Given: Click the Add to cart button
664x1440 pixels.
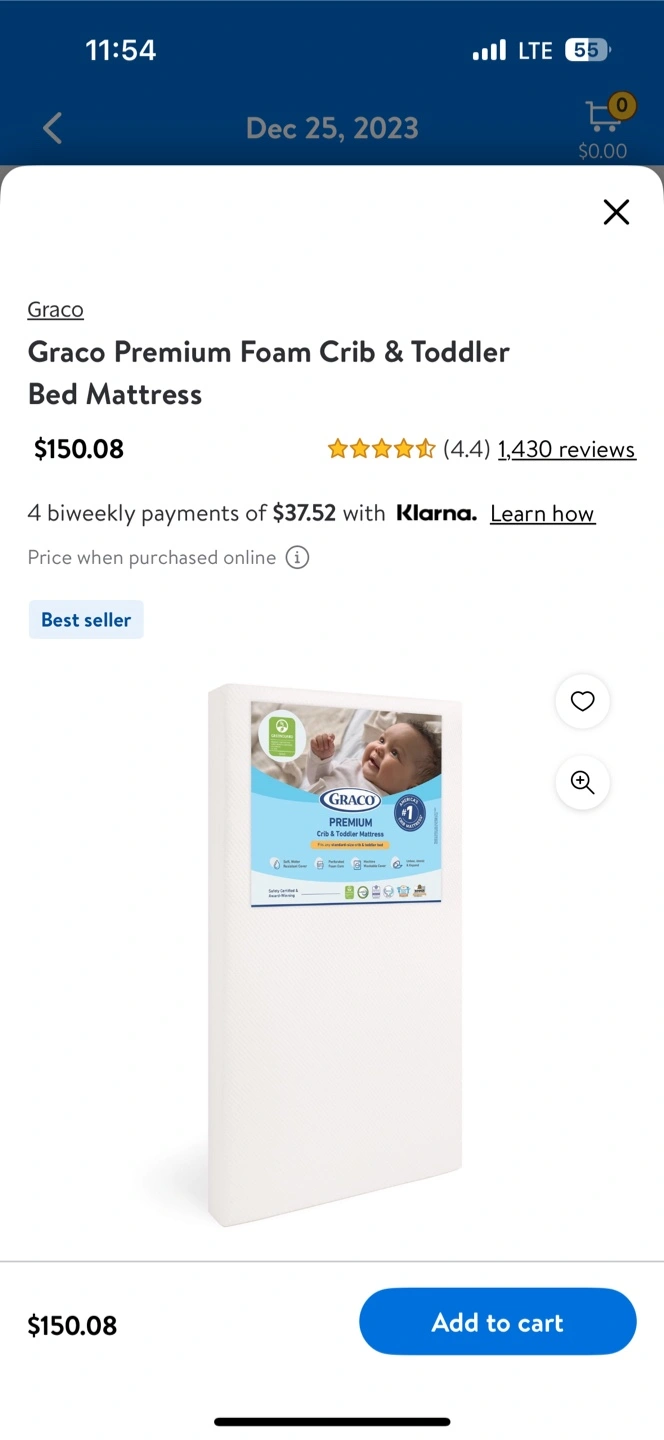Looking at the screenshot, I should (x=498, y=1322).
